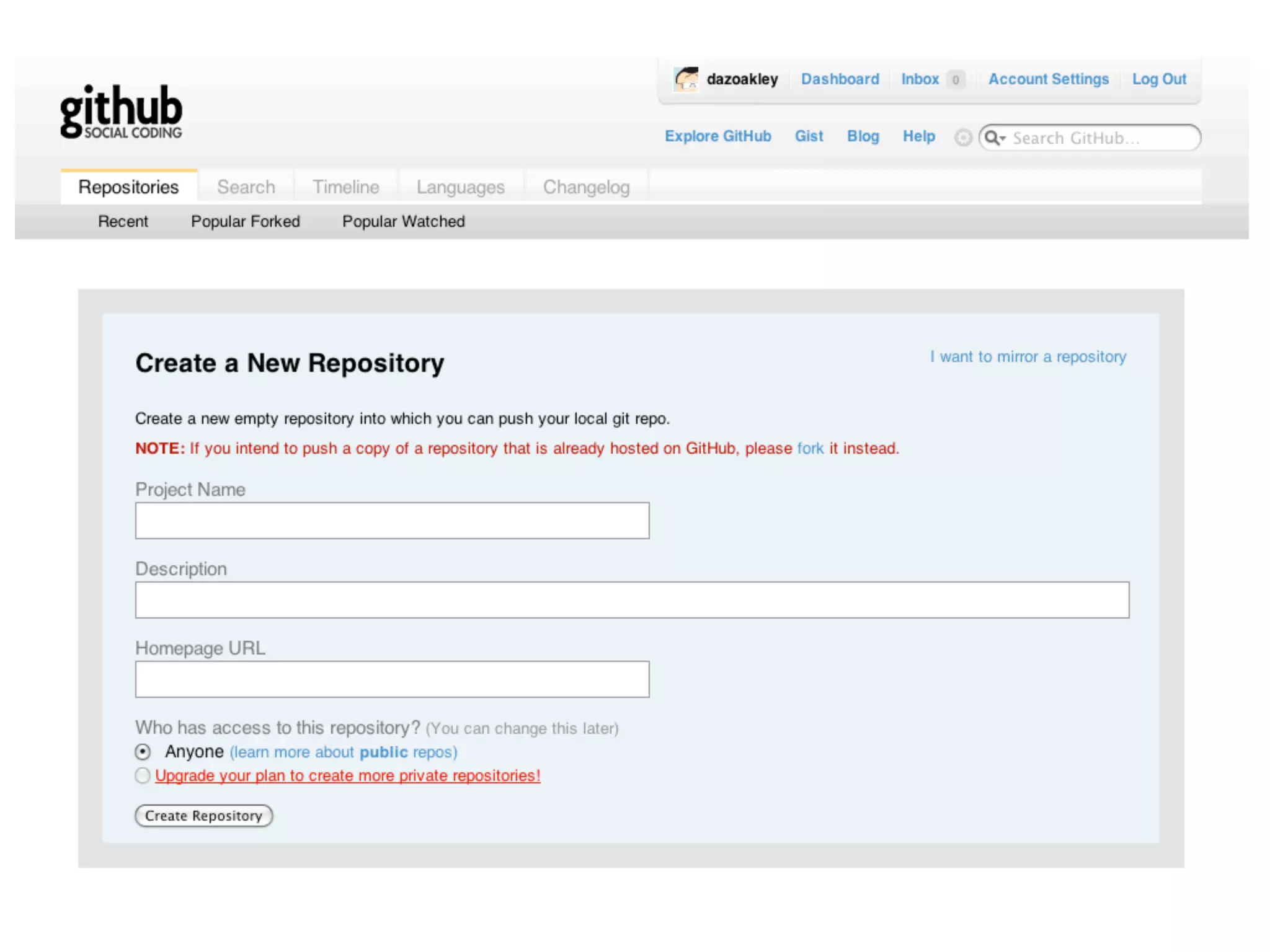This screenshot has height=952, width=1270.
Task: Select the Anyone public access radio button
Action: (143, 752)
